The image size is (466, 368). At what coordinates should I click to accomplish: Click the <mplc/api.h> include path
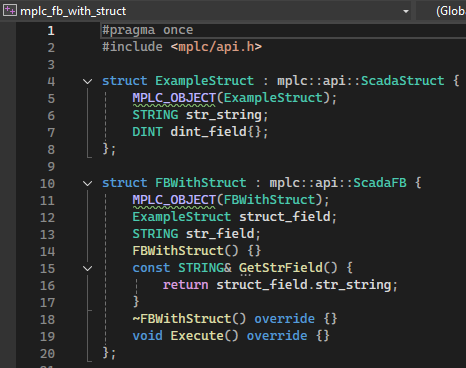click(x=216, y=47)
